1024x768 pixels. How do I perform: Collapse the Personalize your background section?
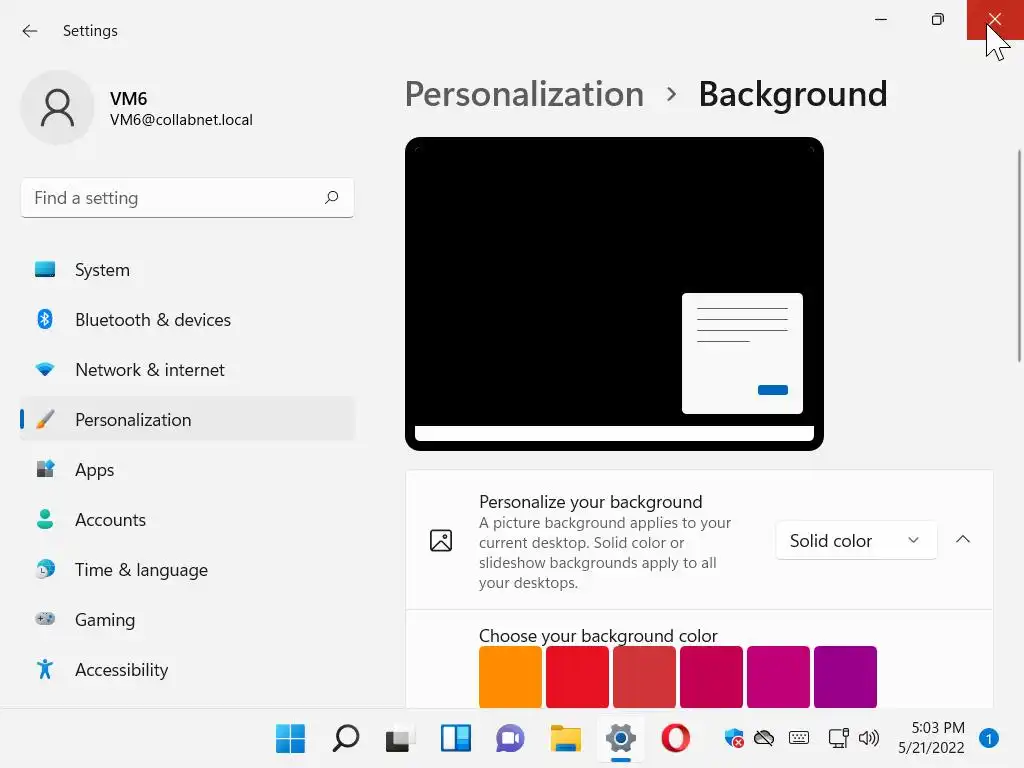tap(963, 539)
